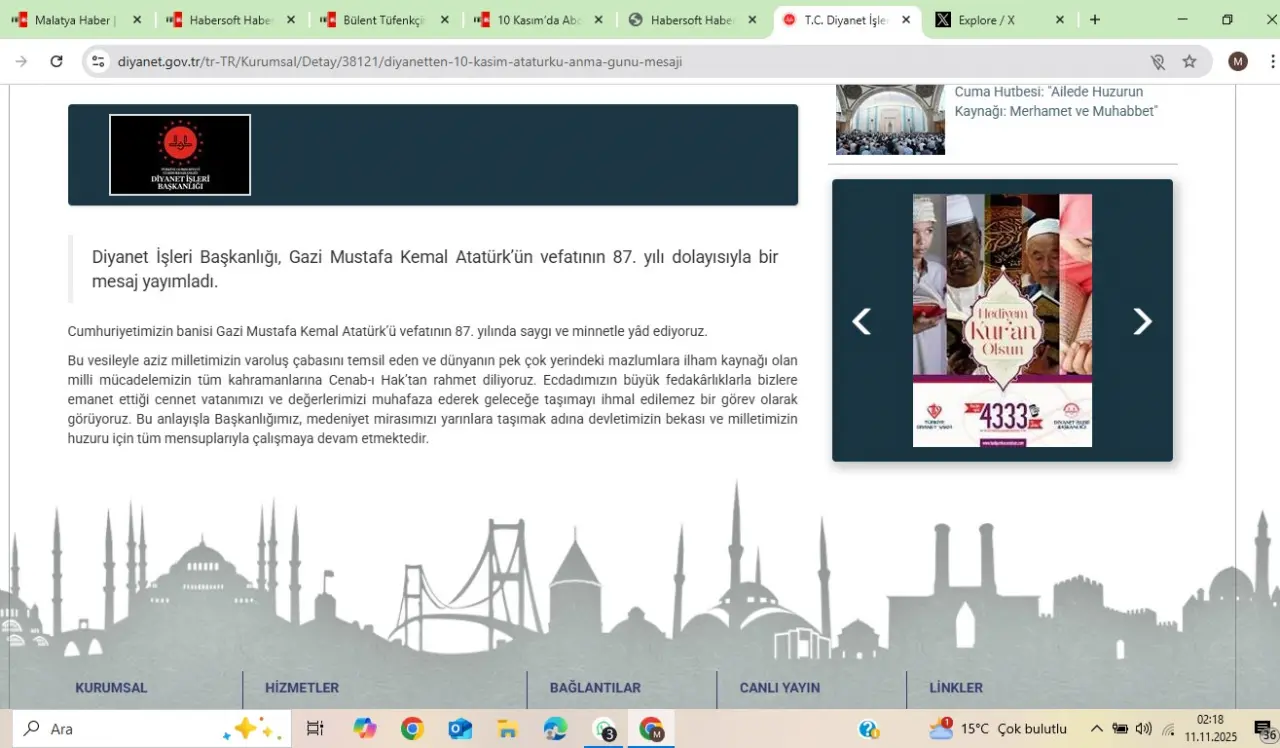Bookmark this page with the star icon
Screen dimensions: 1280x748
coord(1189,62)
